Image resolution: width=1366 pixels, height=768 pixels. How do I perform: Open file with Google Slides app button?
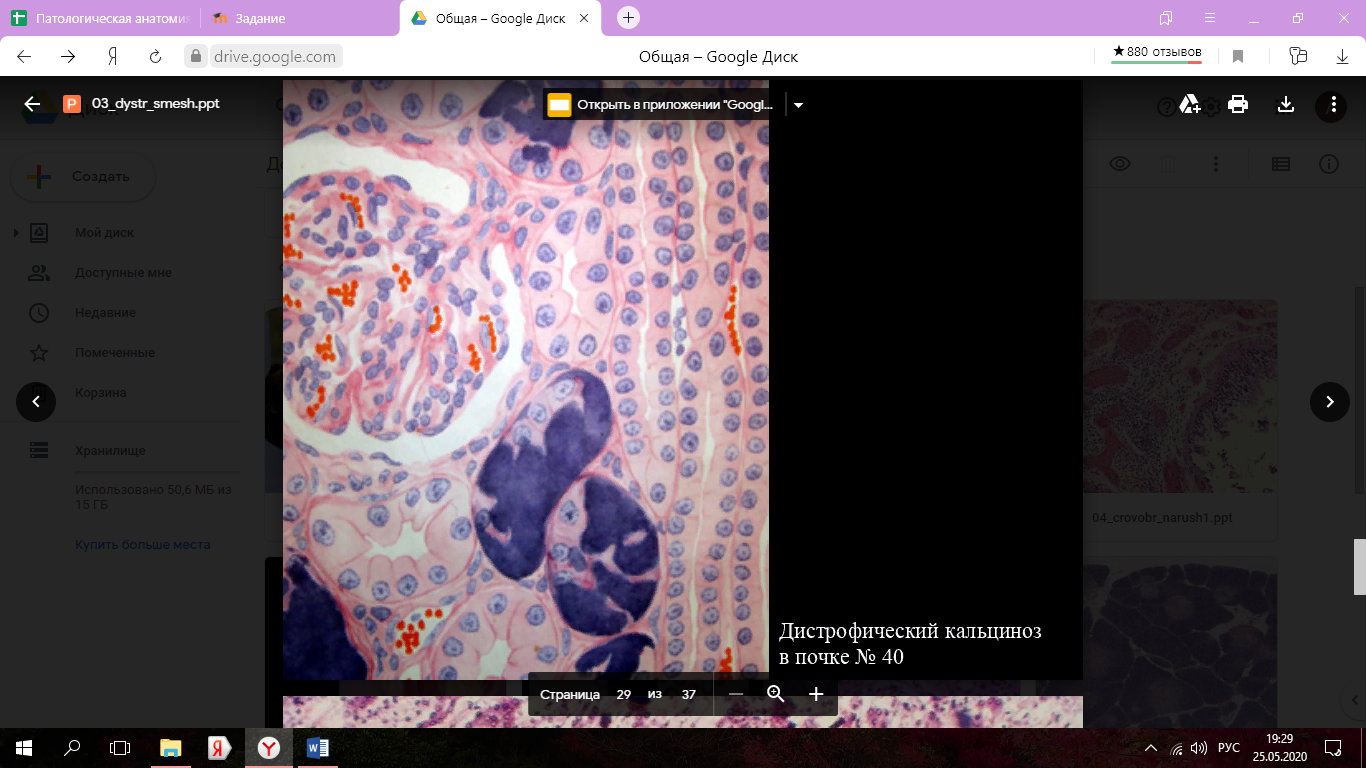(x=662, y=104)
